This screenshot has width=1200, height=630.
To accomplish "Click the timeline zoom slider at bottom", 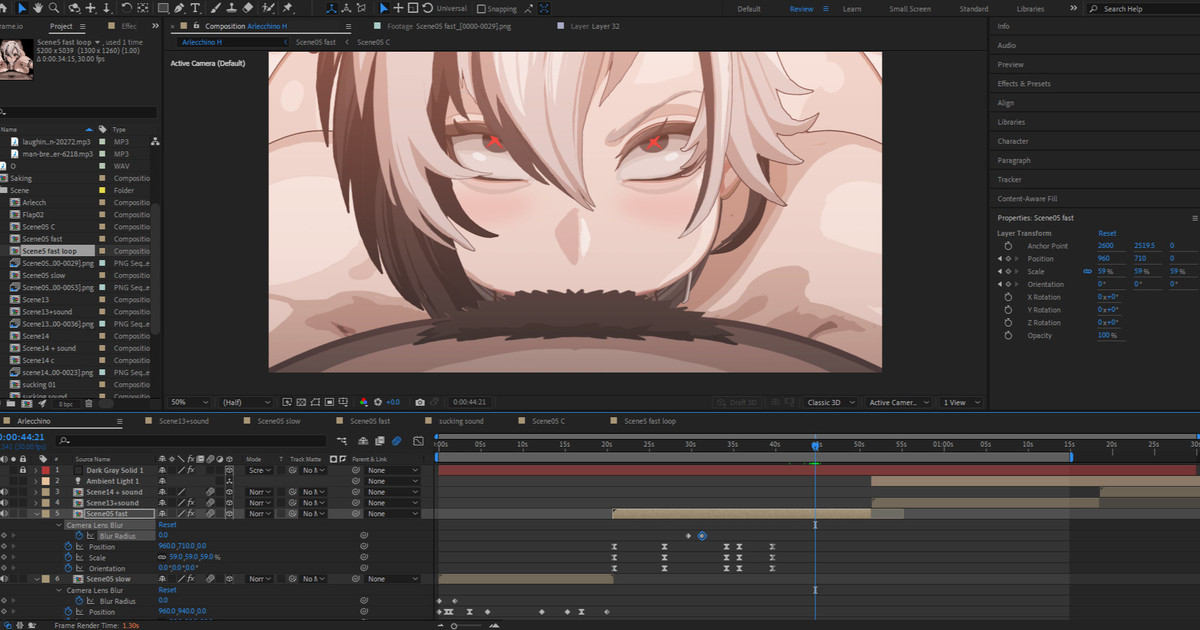I will (x=454, y=626).
